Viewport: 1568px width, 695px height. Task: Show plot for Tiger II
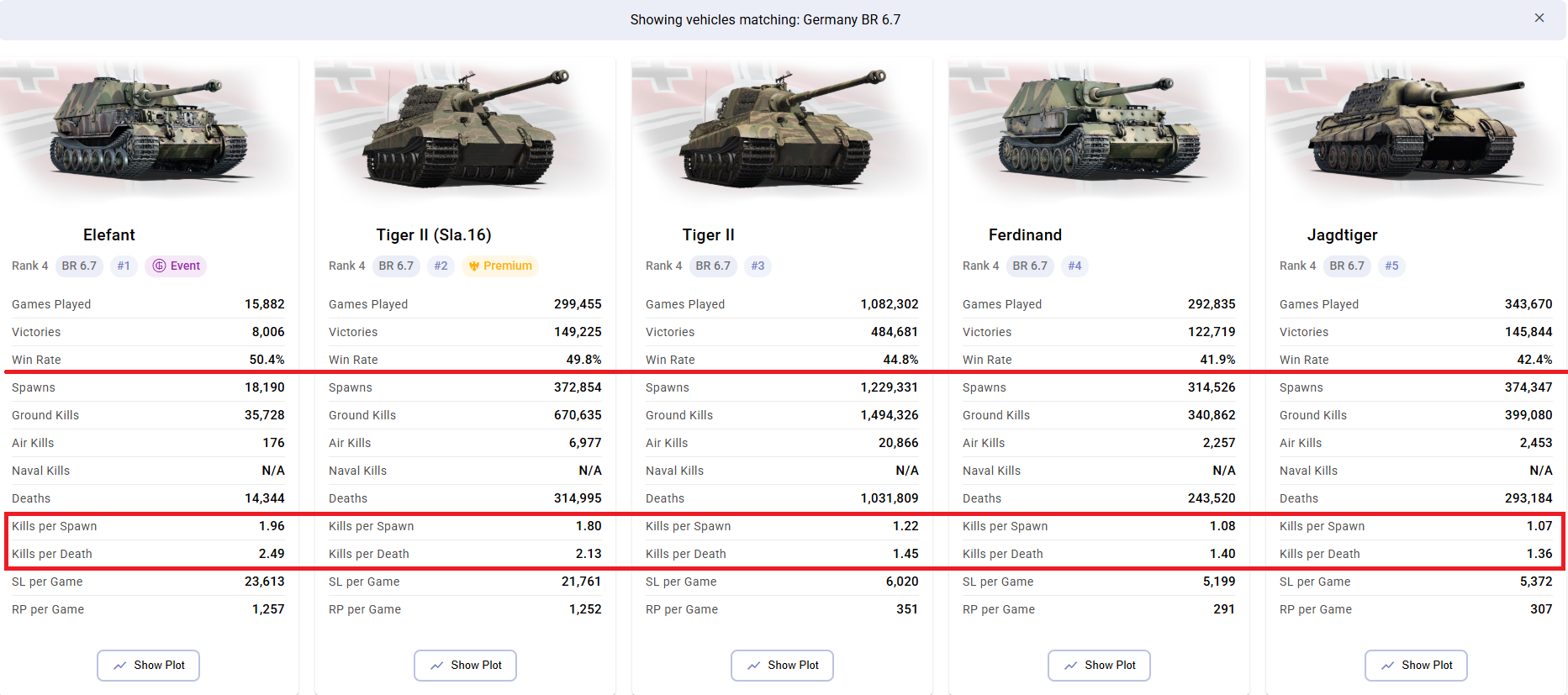(x=782, y=665)
